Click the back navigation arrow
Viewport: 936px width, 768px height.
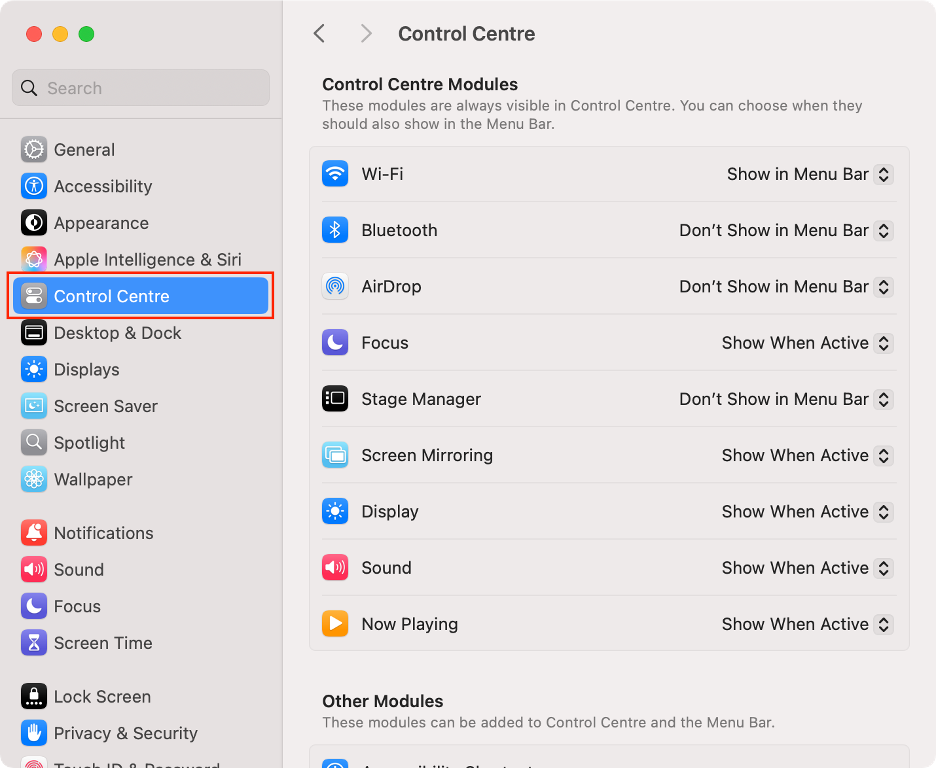[x=319, y=33]
